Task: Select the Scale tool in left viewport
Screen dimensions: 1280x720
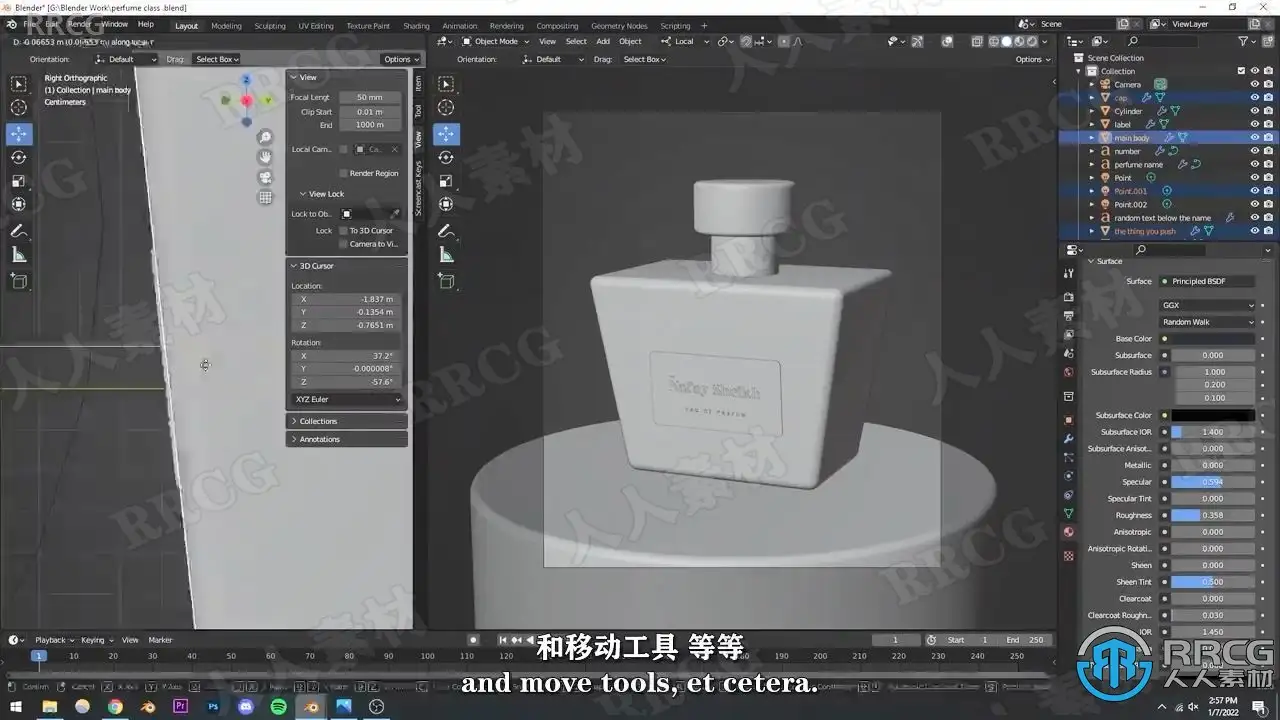Action: tap(19, 181)
